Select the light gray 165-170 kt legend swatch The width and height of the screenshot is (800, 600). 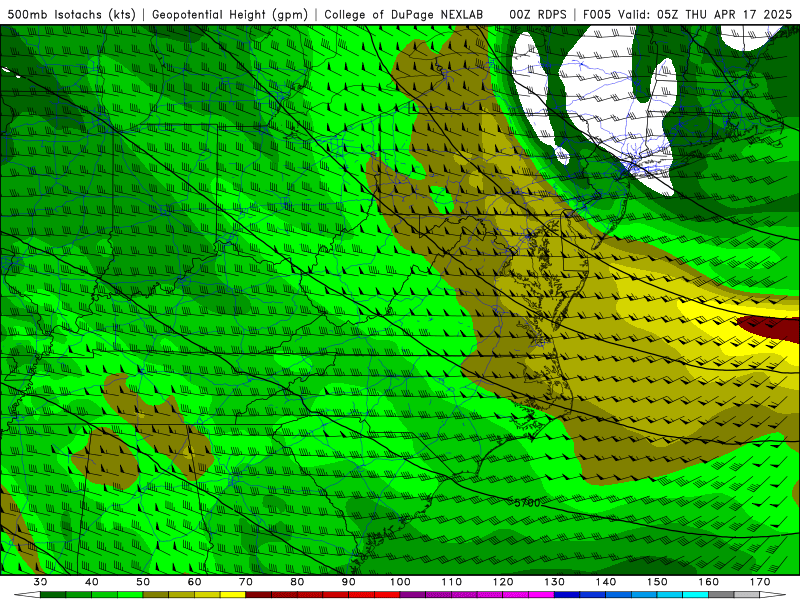point(747,594)
